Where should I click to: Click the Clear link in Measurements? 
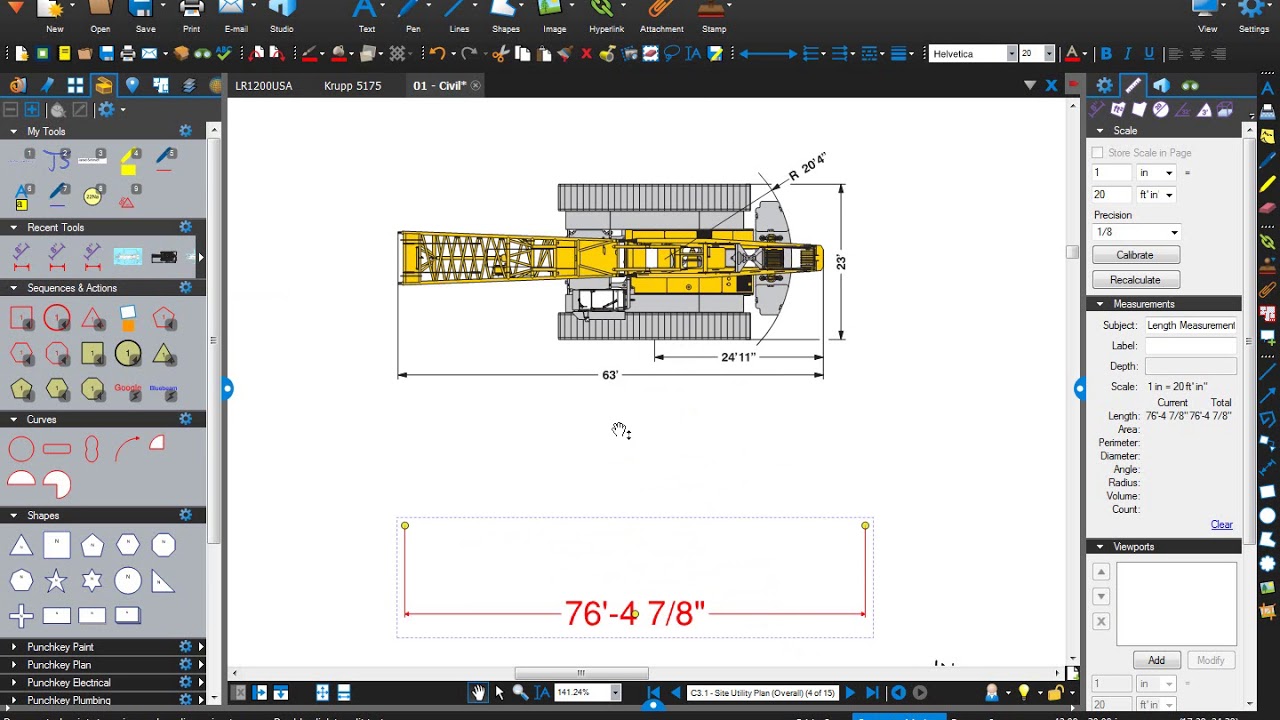[x=1222, y=524]
